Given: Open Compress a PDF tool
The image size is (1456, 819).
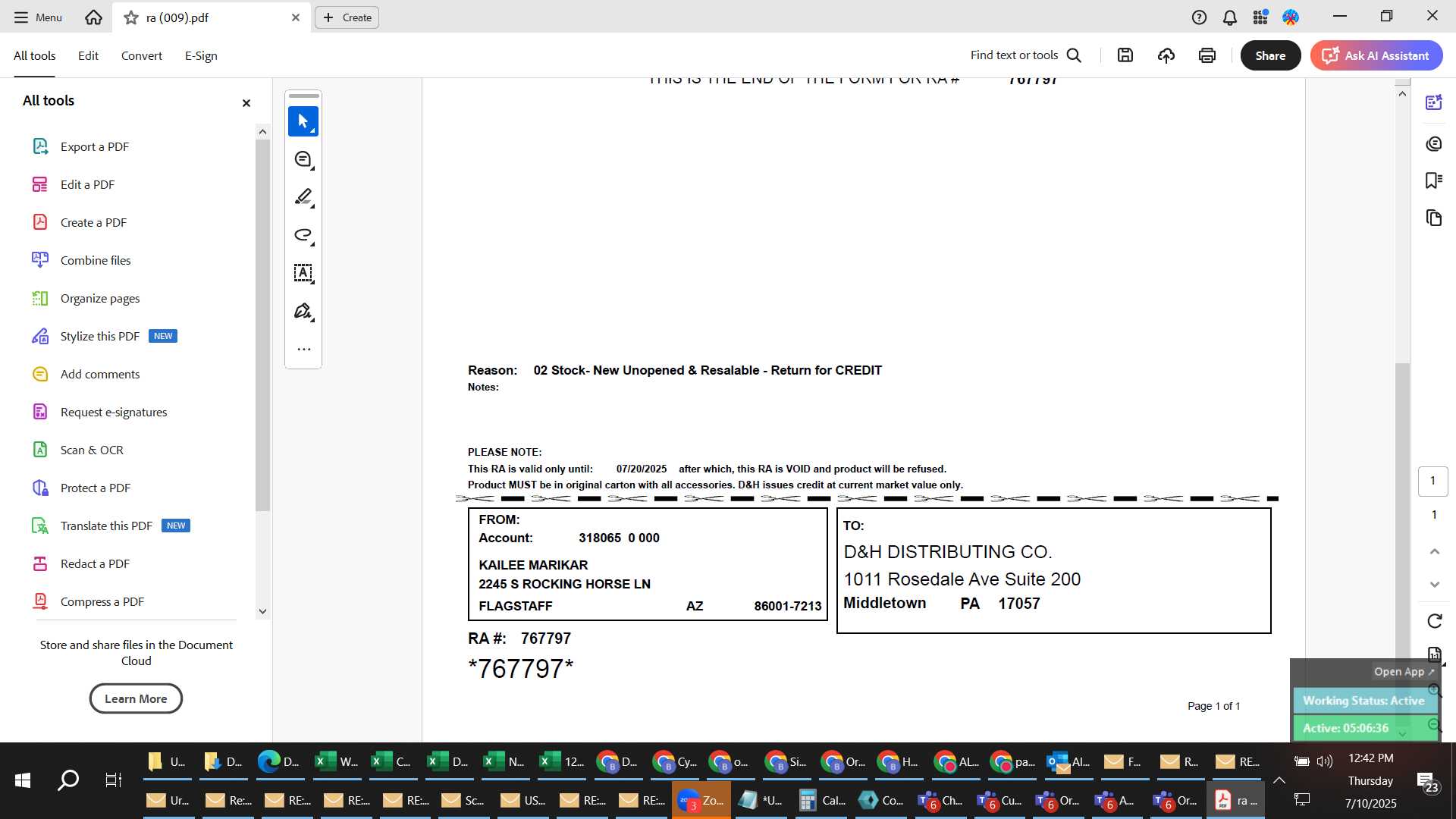Looking at the screenshot, I should pos(102,601).
